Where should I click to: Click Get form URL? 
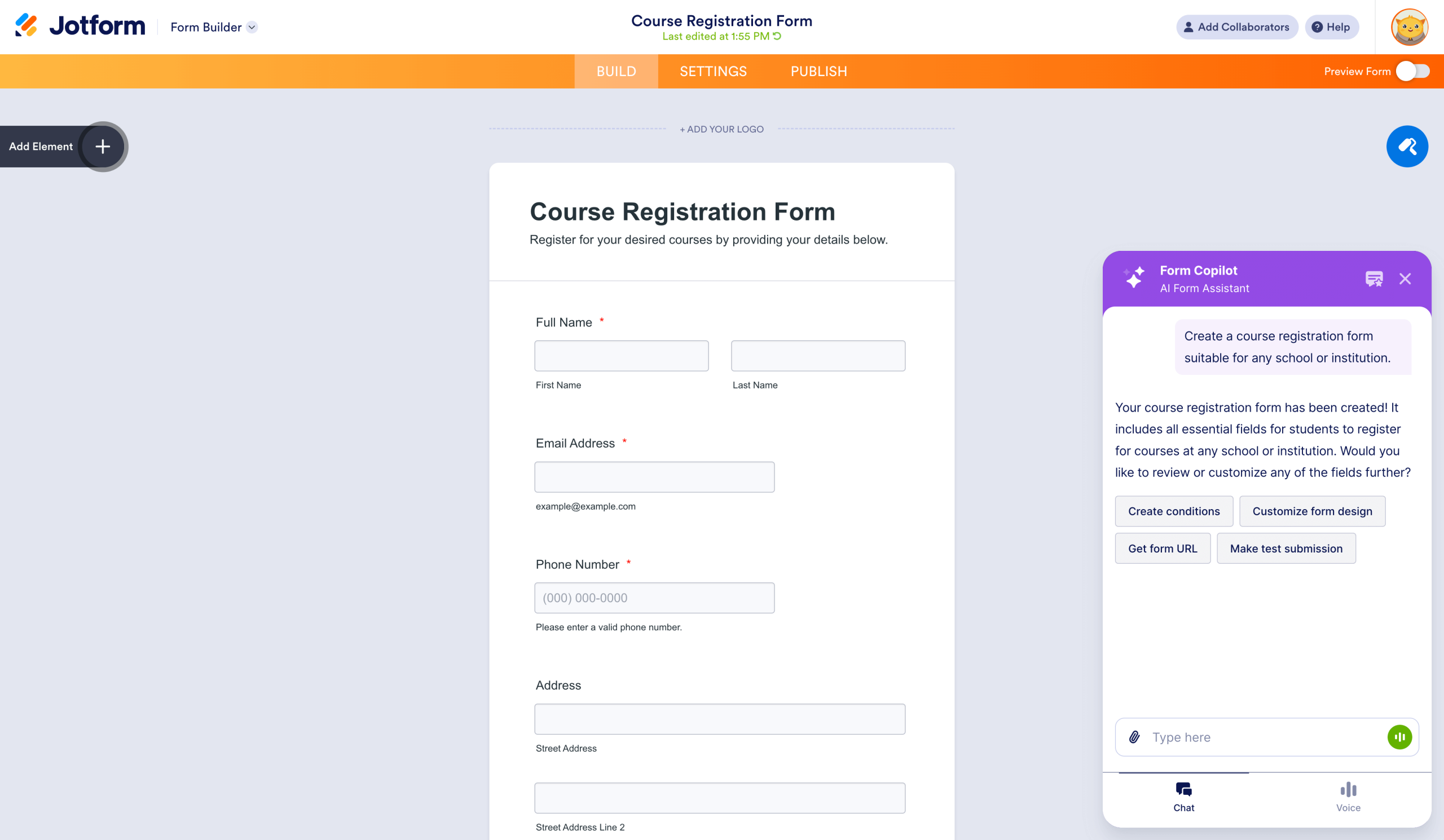(x=1163, y=548)
